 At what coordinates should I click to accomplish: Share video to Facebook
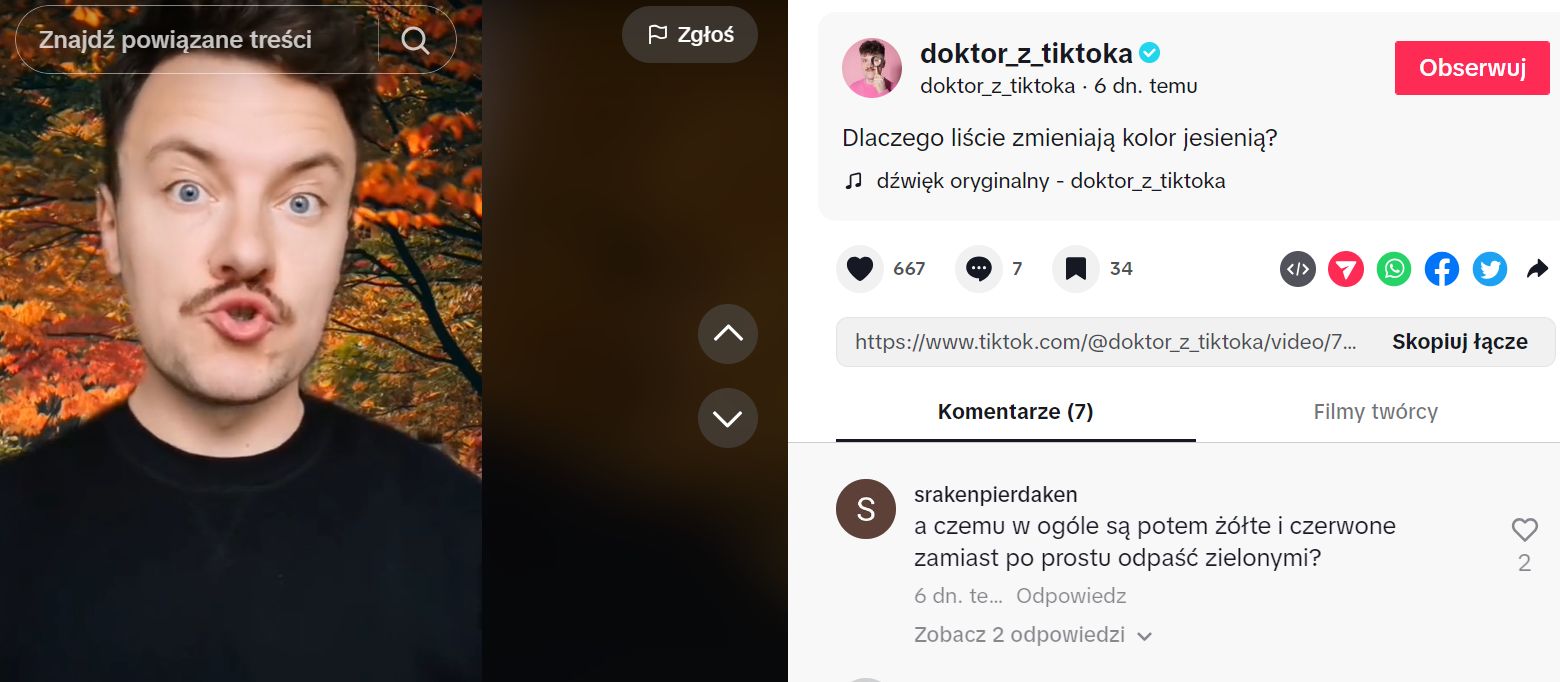[x=1442, y=269]
